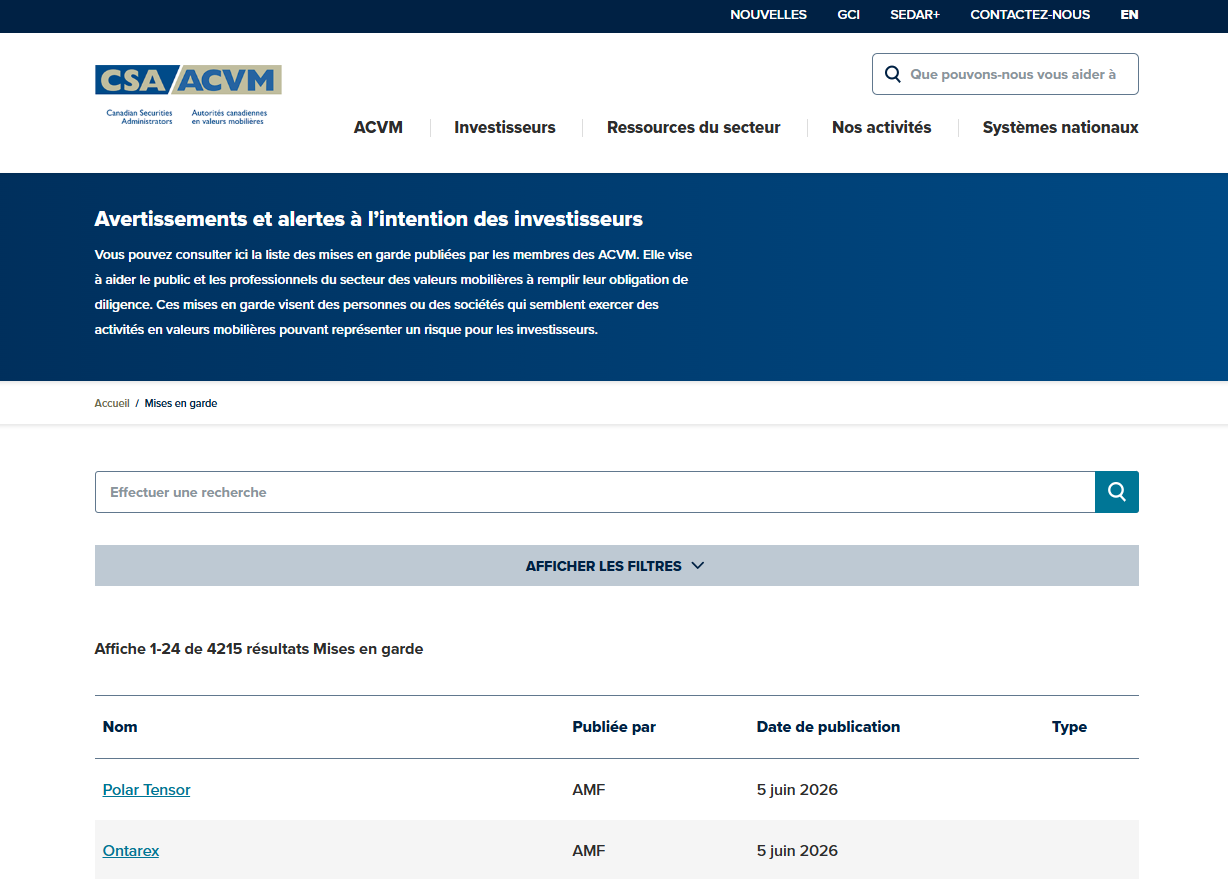Image resolution: width=1228 pixels, height=879 pixels.
Task: Open the Systèmes nationaux menu
Action: tap(1061, 128)
